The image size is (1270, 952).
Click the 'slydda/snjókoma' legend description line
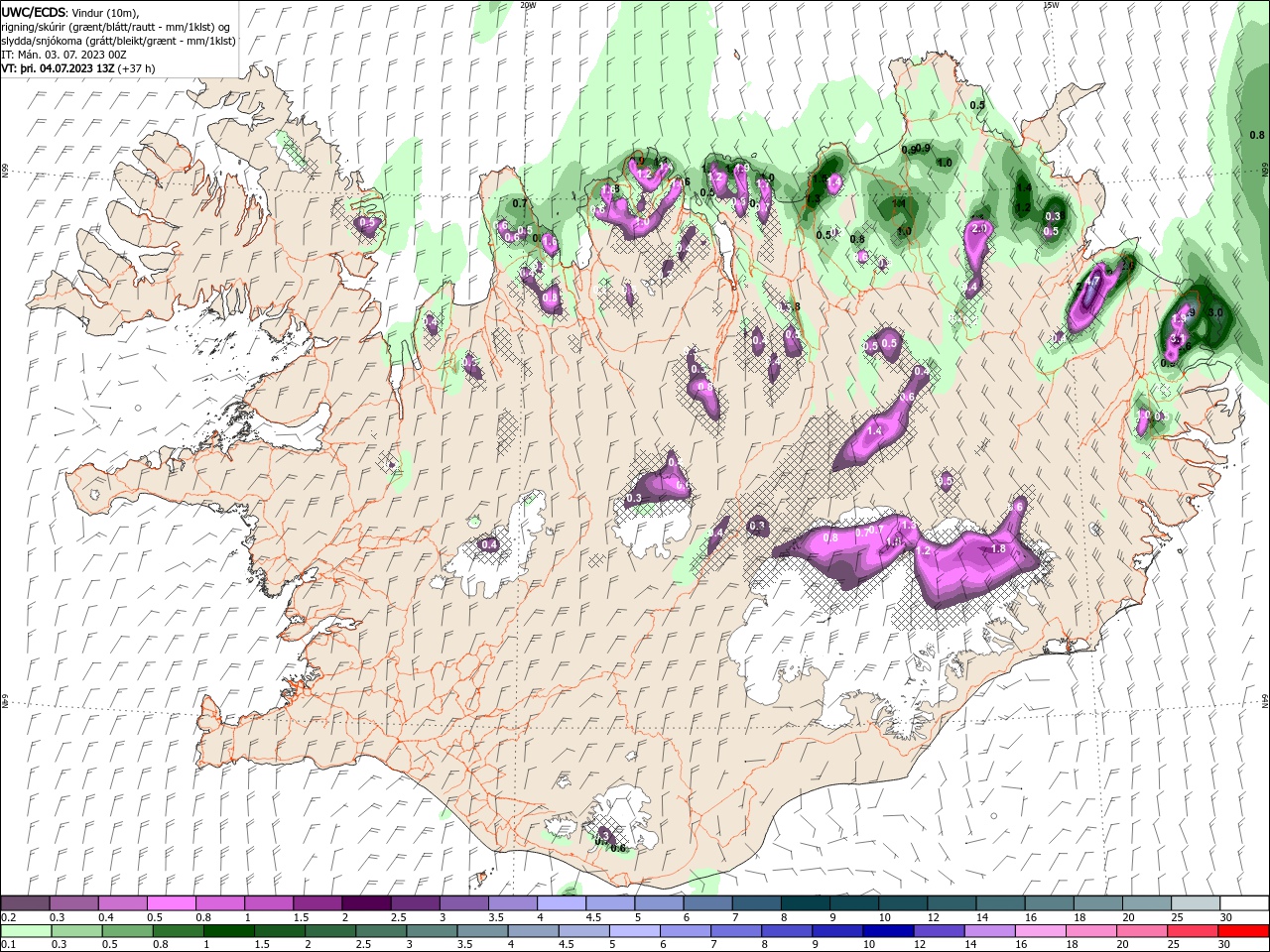pyautogui.click(x=119, y=41)
